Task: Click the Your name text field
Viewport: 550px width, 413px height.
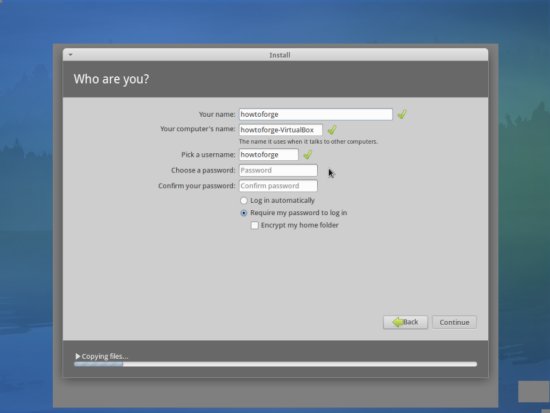Action: pyautogui.click(x=316, y=114)
